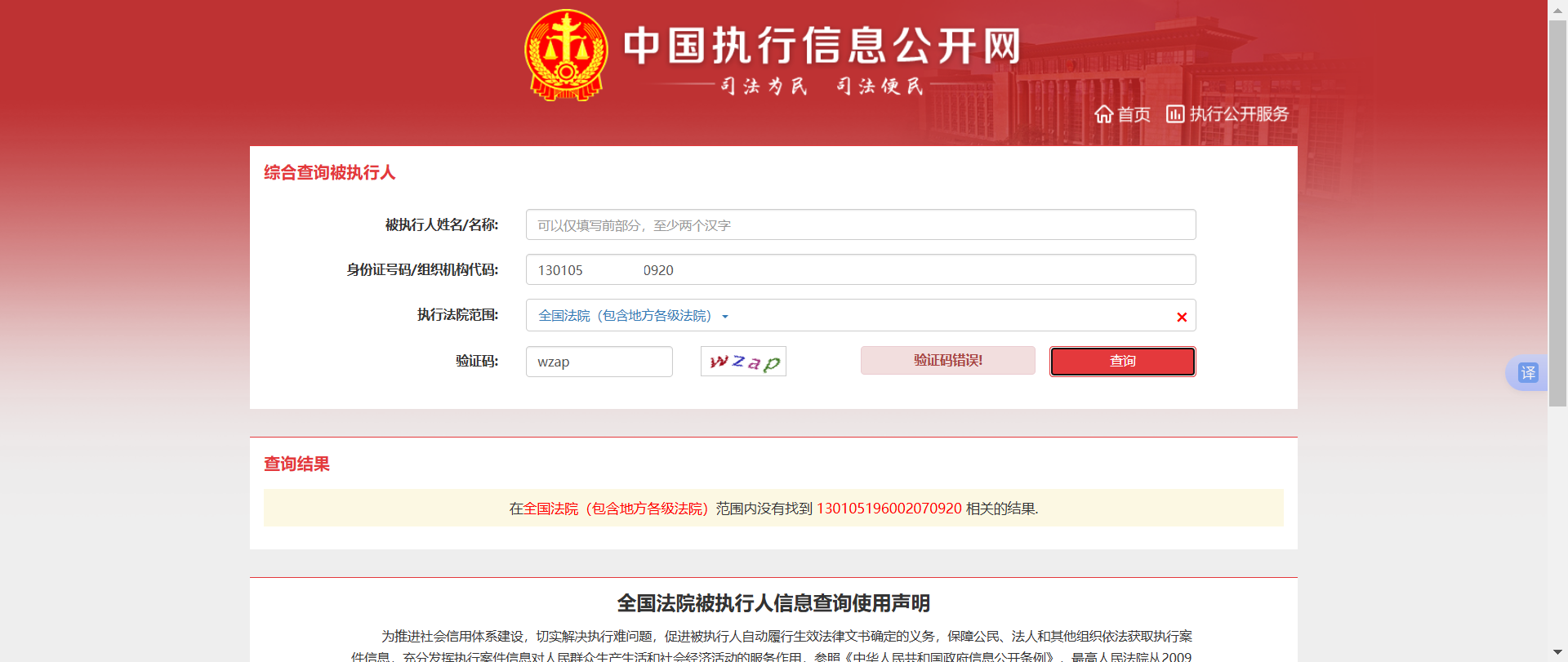This screenshot has width=1568, height=662.
Task: Click the scrollbar down arrow
Action: [x=1557, y=652]
